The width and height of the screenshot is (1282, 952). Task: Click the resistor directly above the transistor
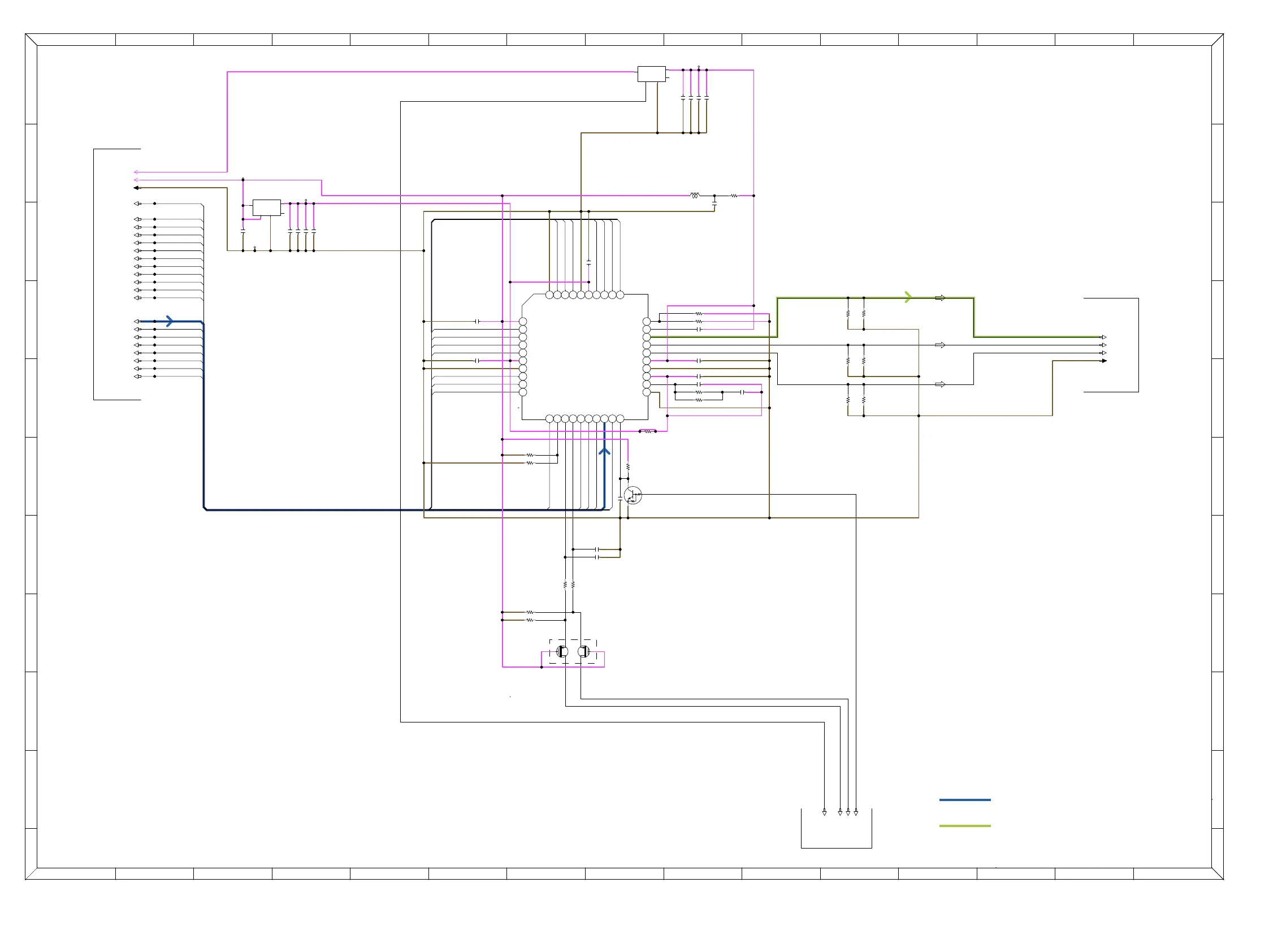[628, 467]
